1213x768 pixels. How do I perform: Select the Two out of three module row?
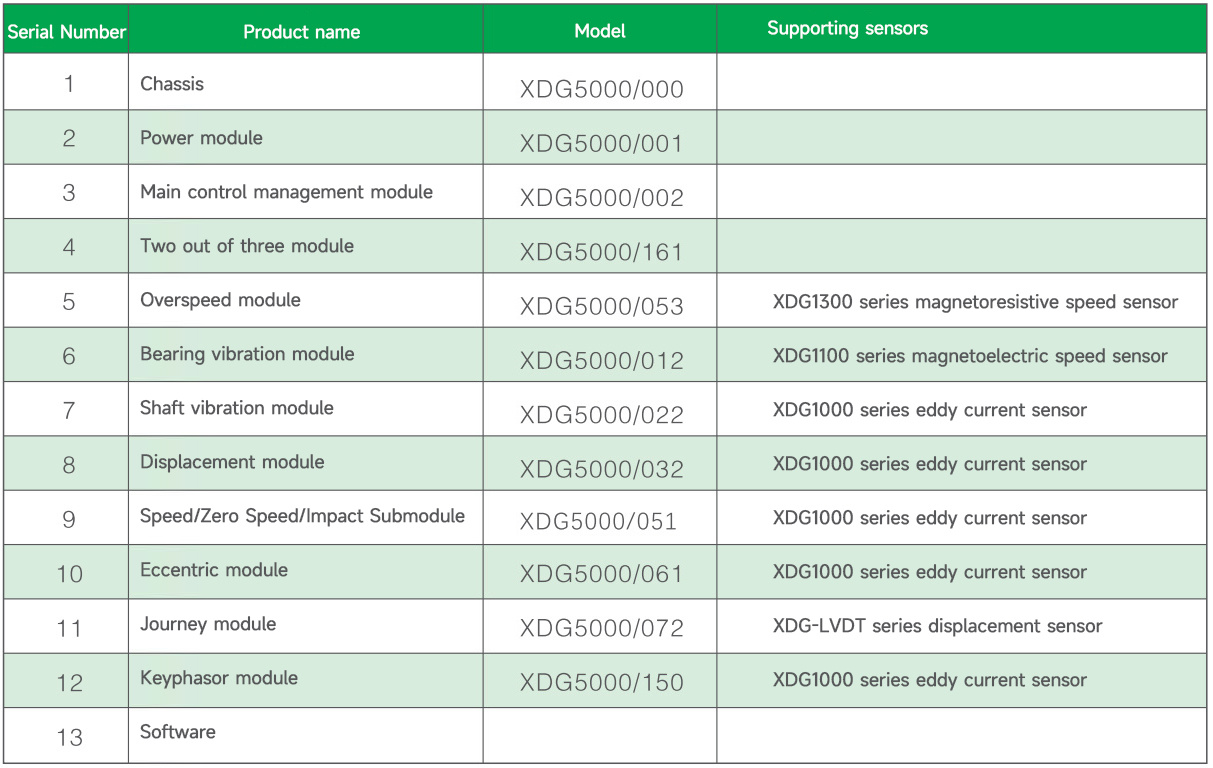click(x=605, y=246)
